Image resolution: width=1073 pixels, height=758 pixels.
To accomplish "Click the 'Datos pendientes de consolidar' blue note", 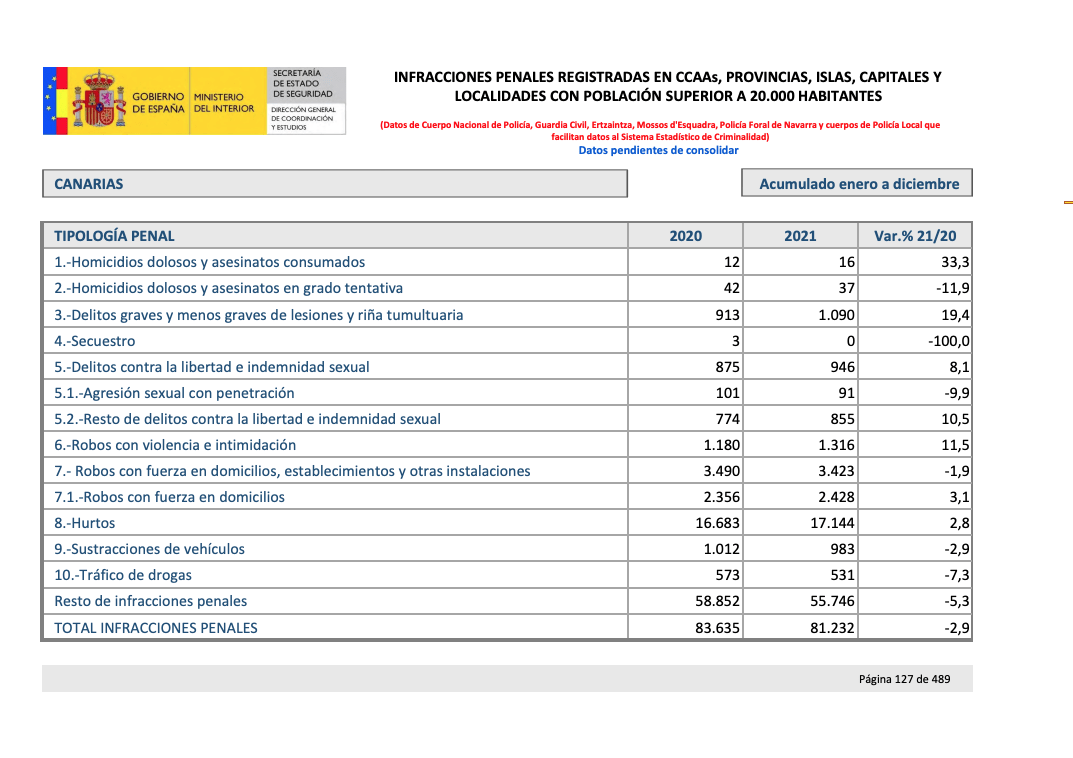I will point(658,150).
